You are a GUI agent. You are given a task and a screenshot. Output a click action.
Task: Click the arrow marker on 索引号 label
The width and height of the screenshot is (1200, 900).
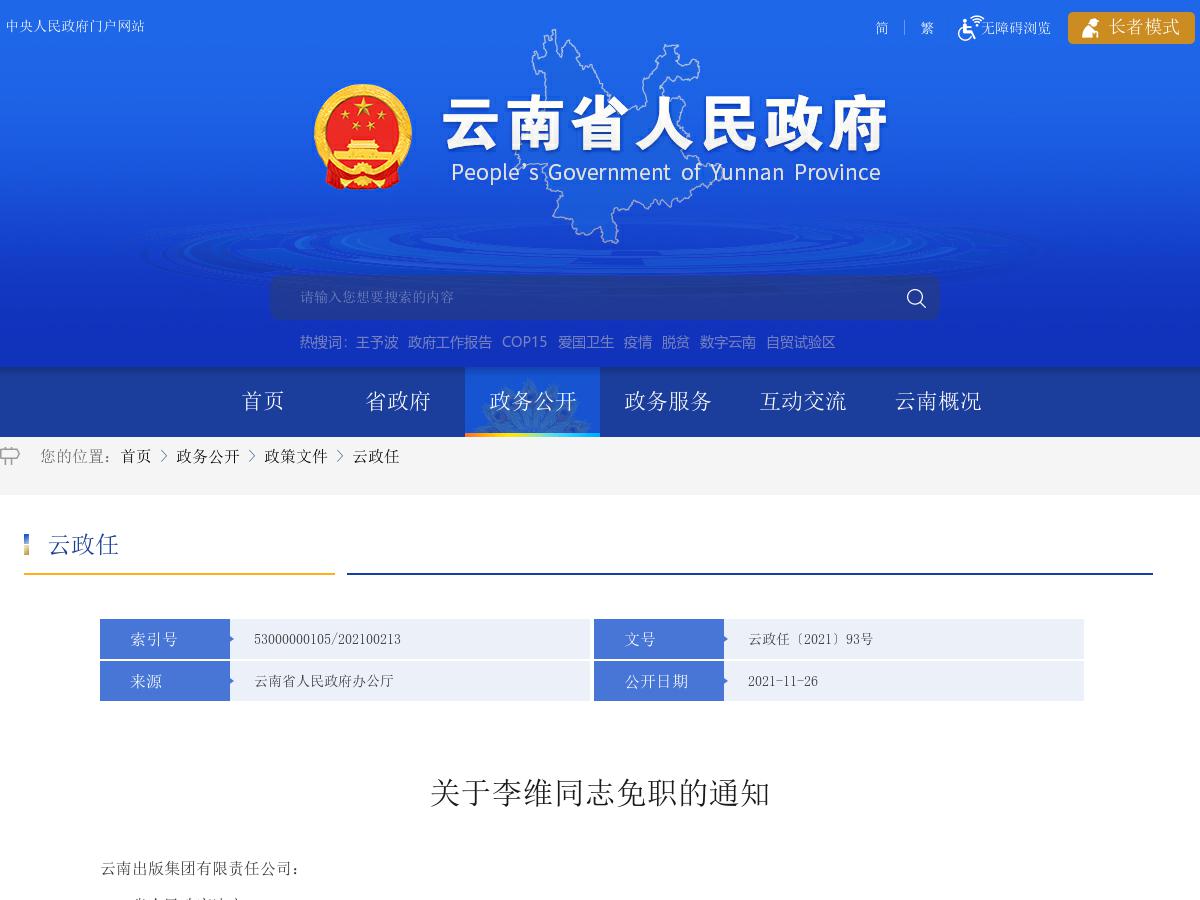[231, 639]
